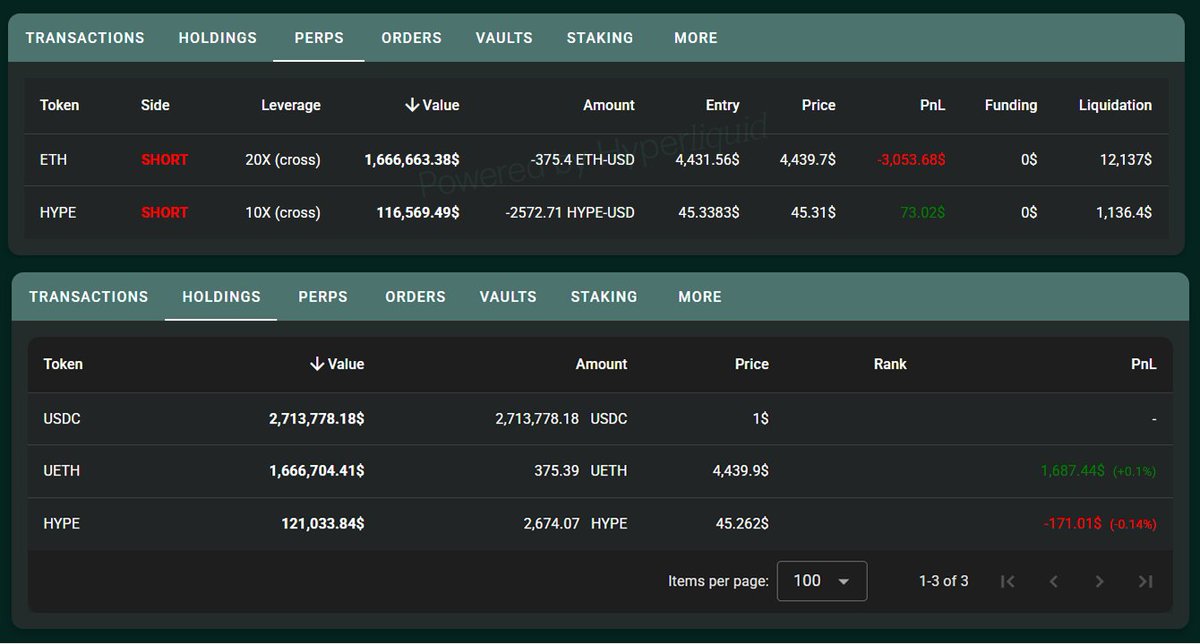Sort holdings by Rank header
Viewport: 1200px width, 644px height.
click(x=890, y=364)
